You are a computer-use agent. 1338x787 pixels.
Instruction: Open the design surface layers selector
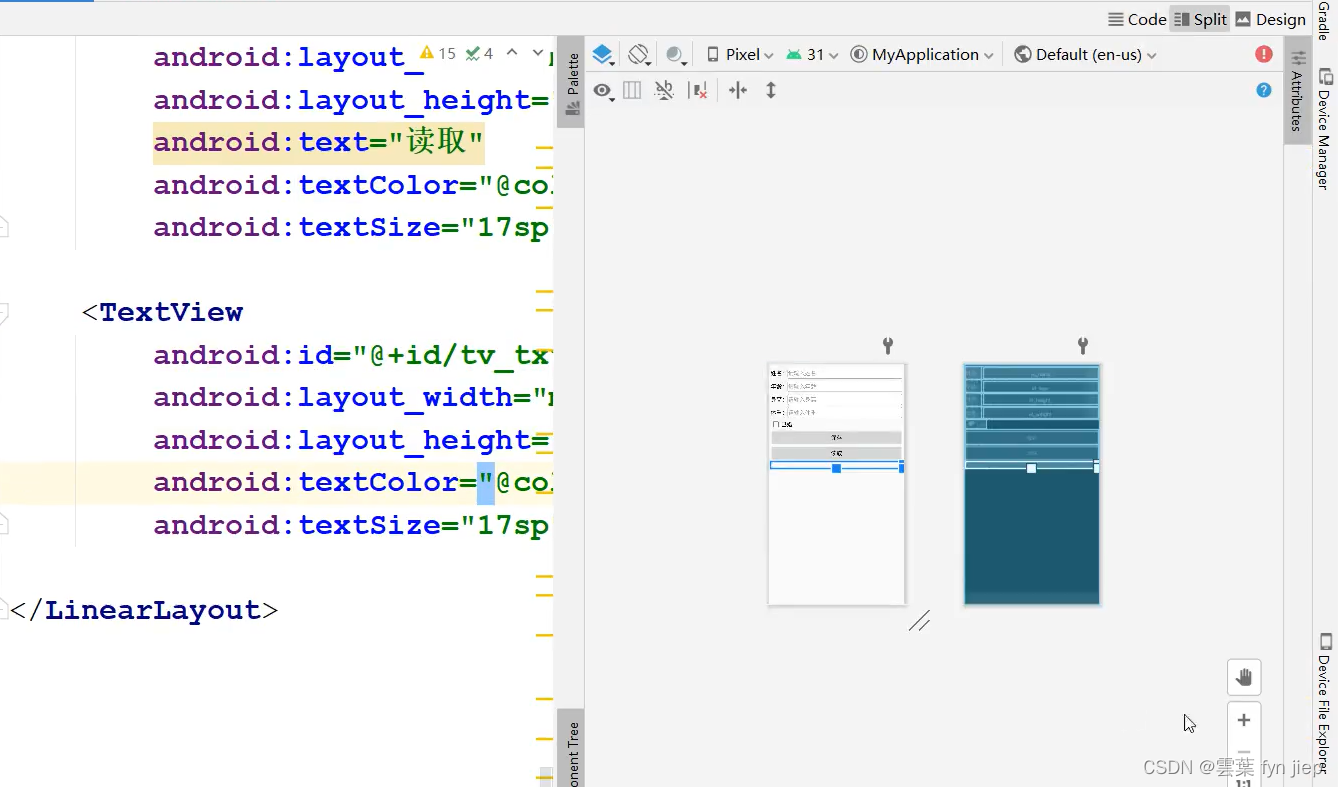tap(603, 54)
